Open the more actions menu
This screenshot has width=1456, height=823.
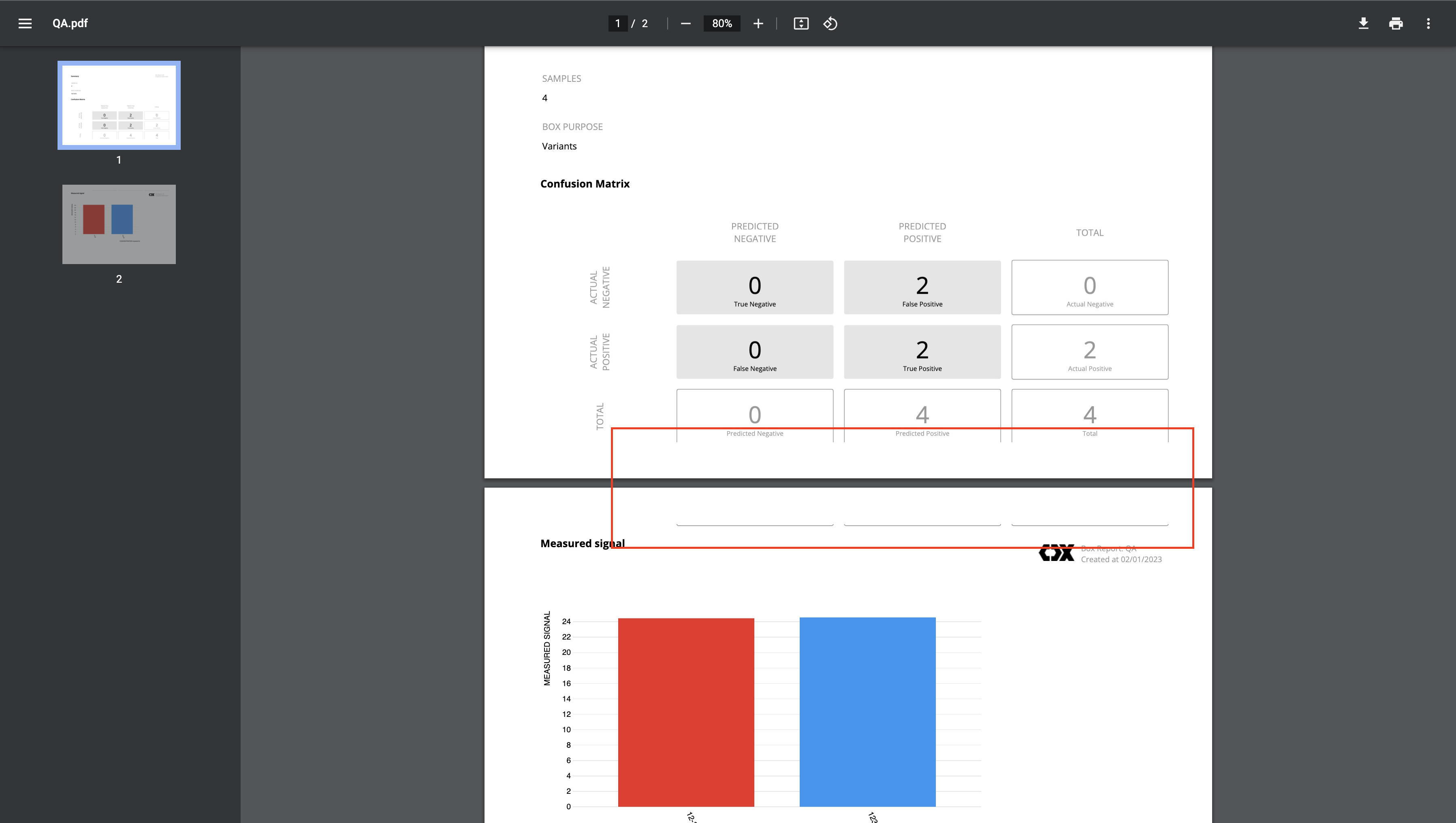[1428, 23]
